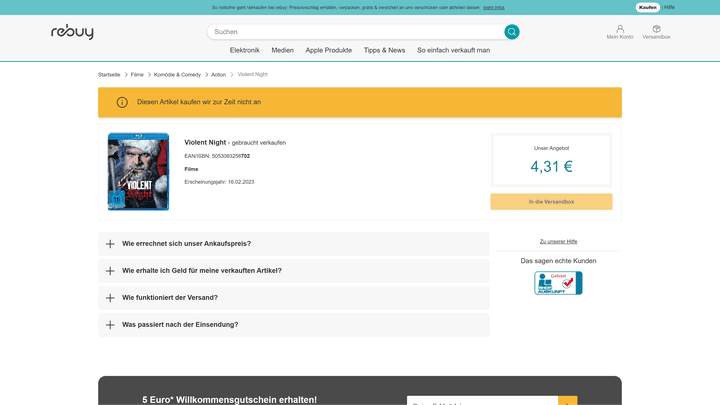
Task: Expand 'Was passiert nach der Einsendung?'
Action: tap(293, 325)
